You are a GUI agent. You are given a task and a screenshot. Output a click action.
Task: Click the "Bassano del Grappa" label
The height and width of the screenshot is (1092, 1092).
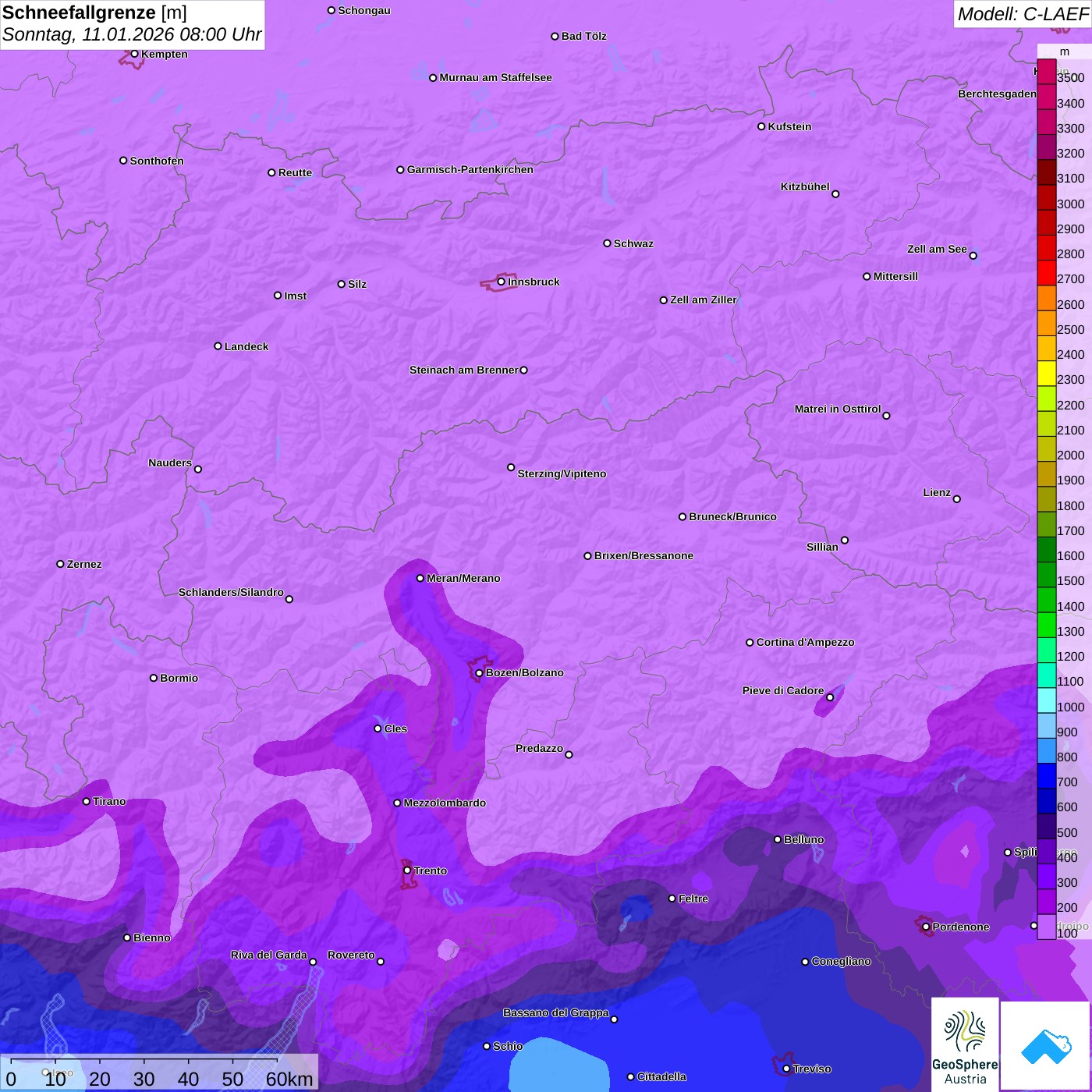click(556, 1012)
